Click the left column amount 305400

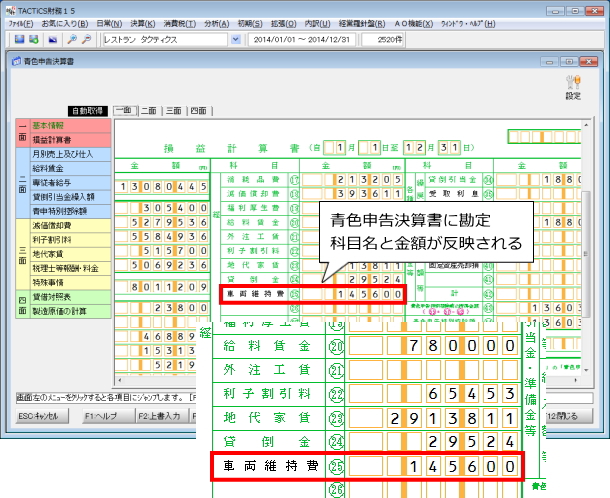coord(162,208)
